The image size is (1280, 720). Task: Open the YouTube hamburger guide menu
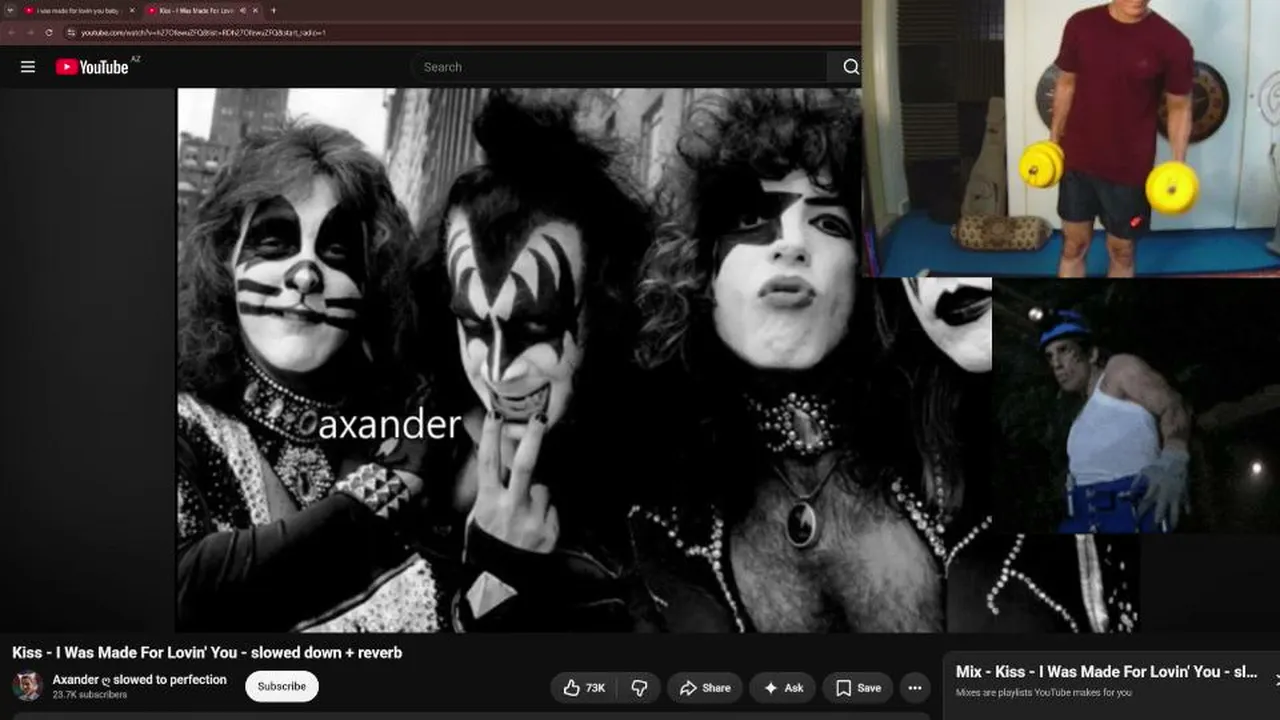click(x=28, y=67)
